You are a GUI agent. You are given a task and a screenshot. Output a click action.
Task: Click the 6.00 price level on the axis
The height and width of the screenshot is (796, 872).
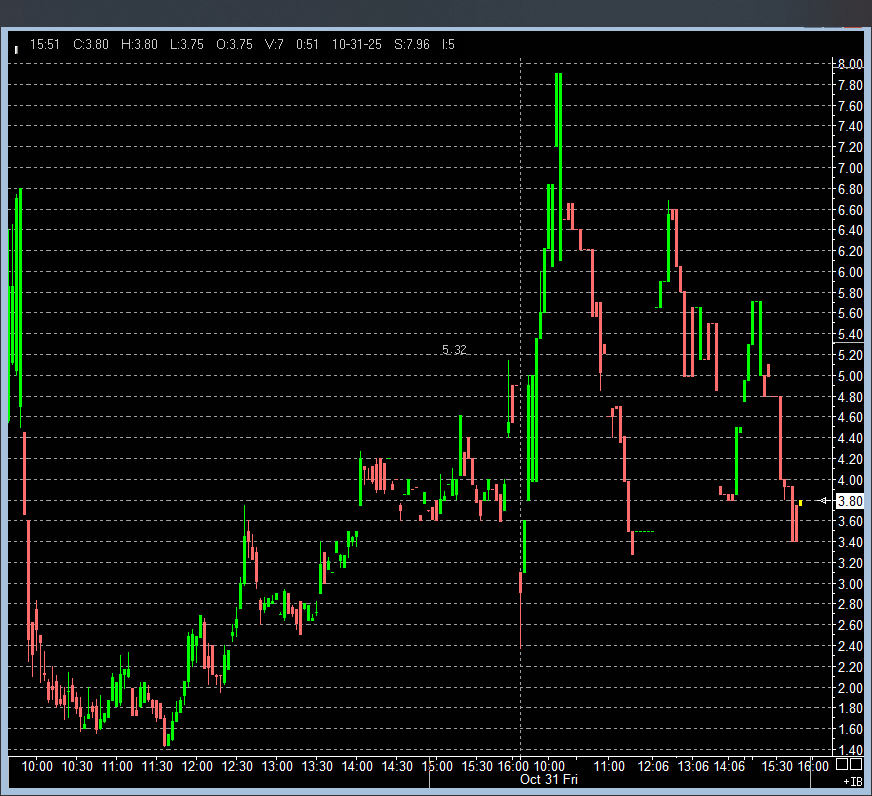pyautogui.click(x=849, y=272)
